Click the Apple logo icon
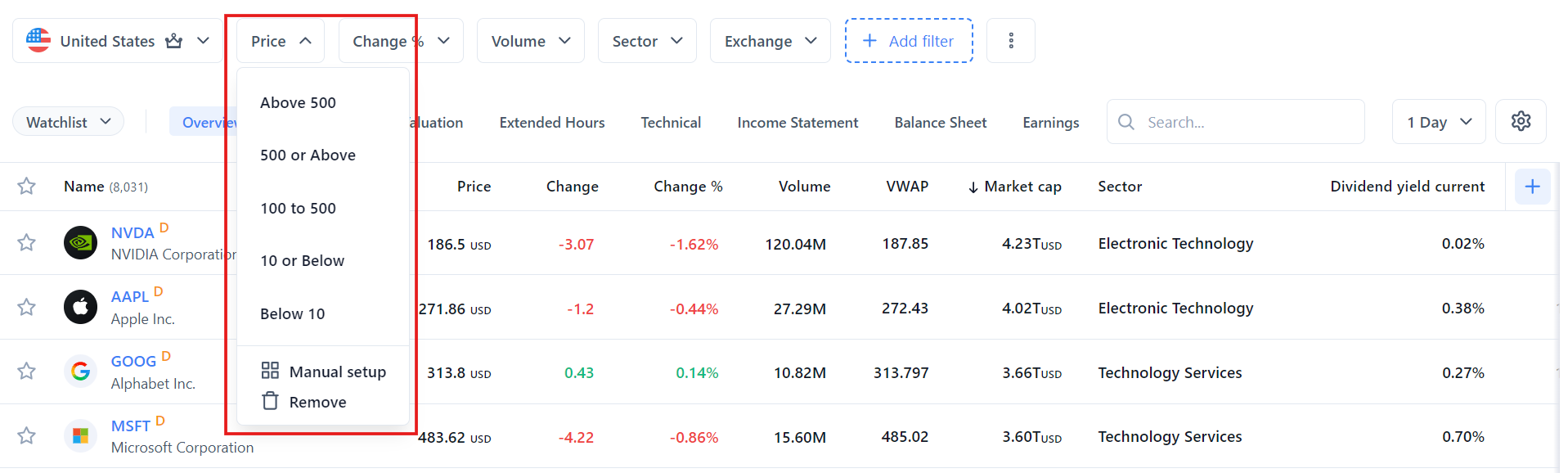This screenshot has width=1568, height=473. (x=80, y=308)
